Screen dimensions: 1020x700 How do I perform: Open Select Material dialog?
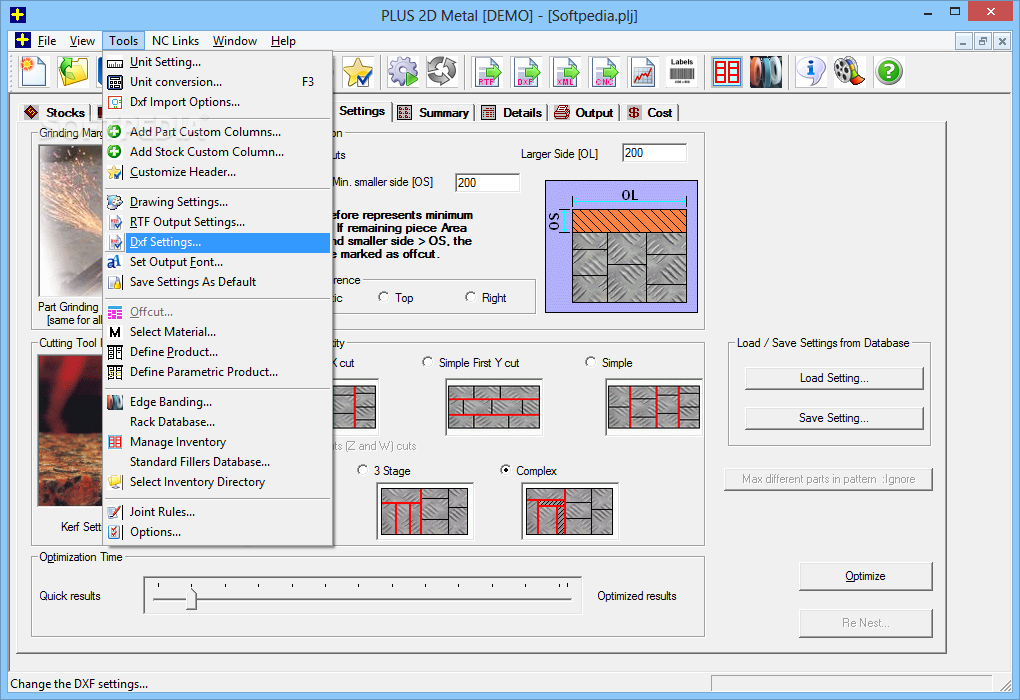click(217, 332)
